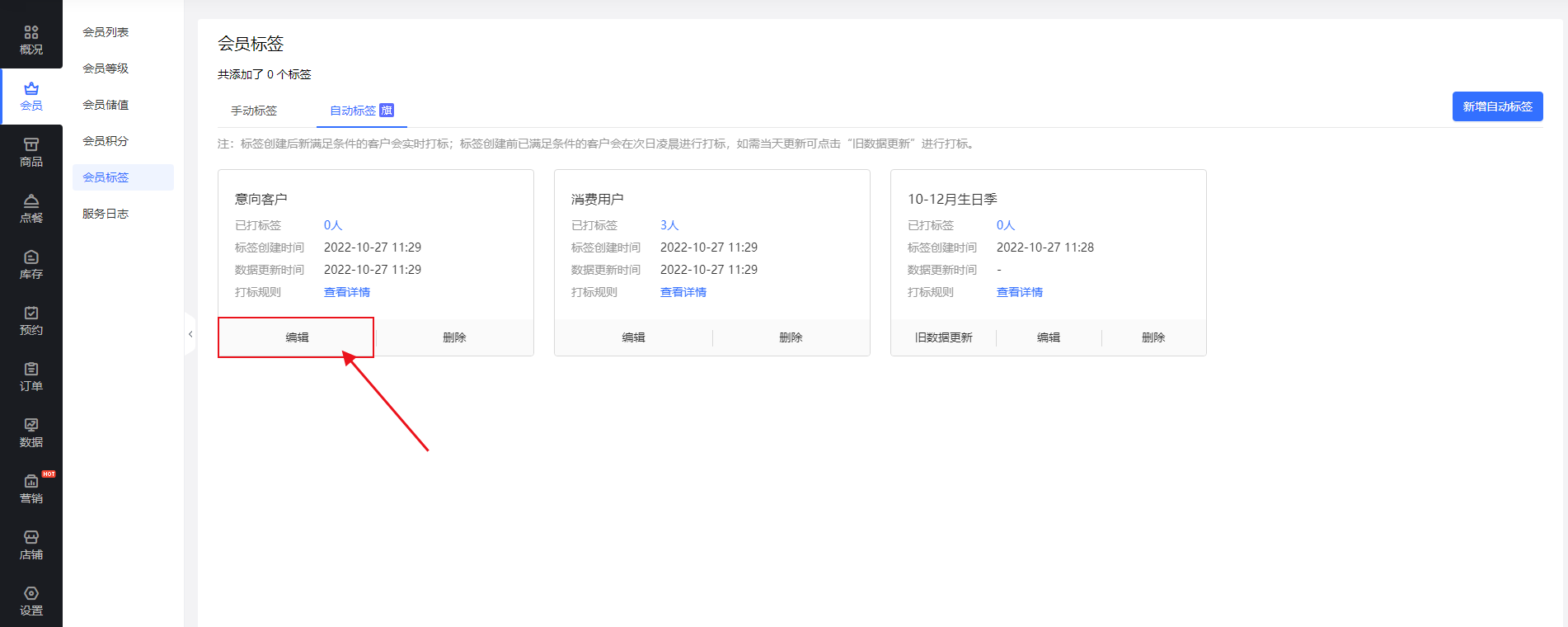The image size is (1568, 627).
Task: Select the 自动标签 tab
Action: click(x=353, y=111)
